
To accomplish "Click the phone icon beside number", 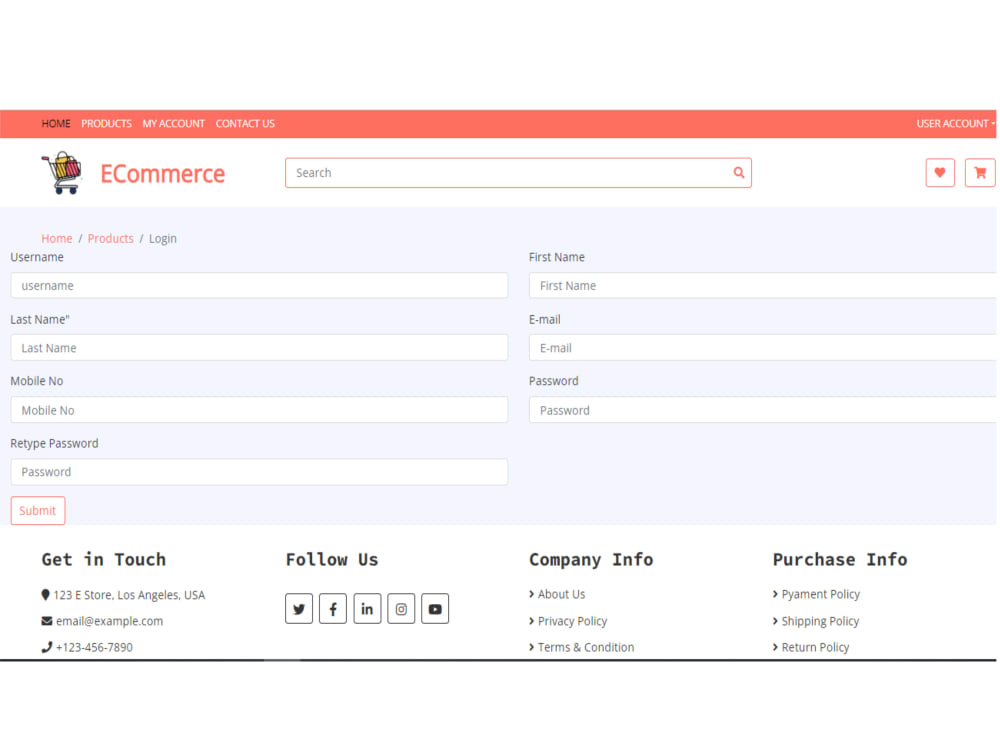I will tap(47, 647).
